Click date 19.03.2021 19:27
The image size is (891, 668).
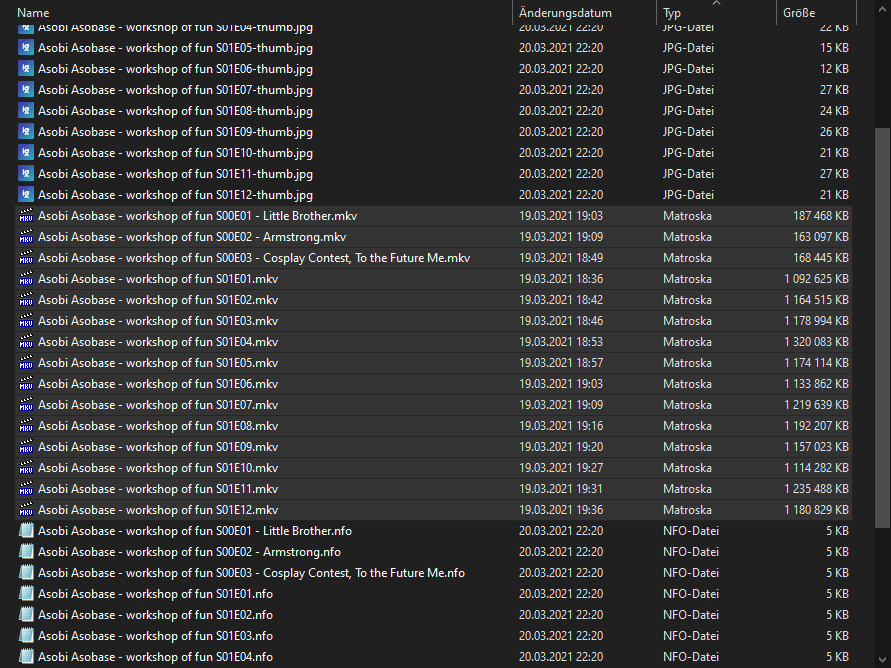pyautogui.click(x=561, y=468)
